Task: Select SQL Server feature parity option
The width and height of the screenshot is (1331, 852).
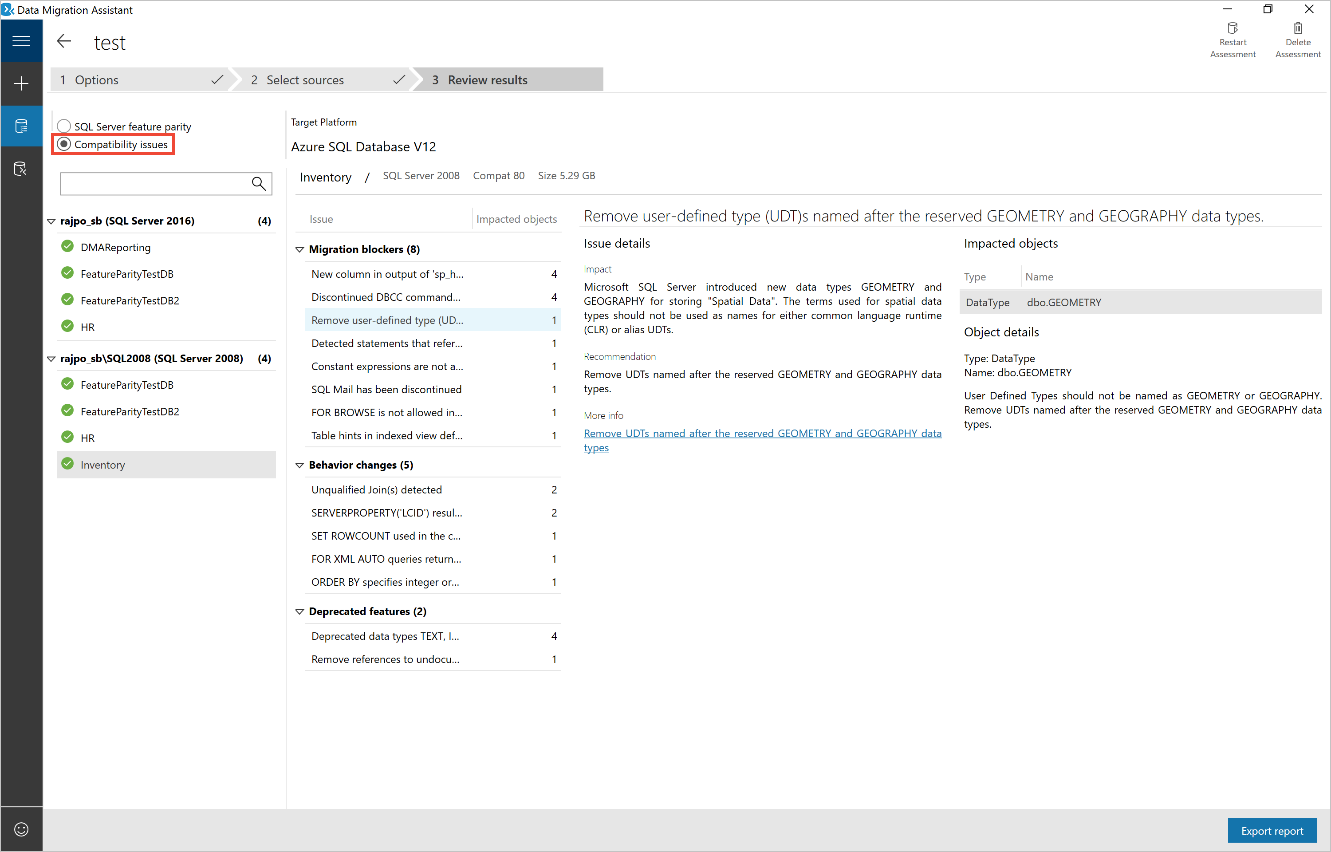Action: click(x=65, y=127)
